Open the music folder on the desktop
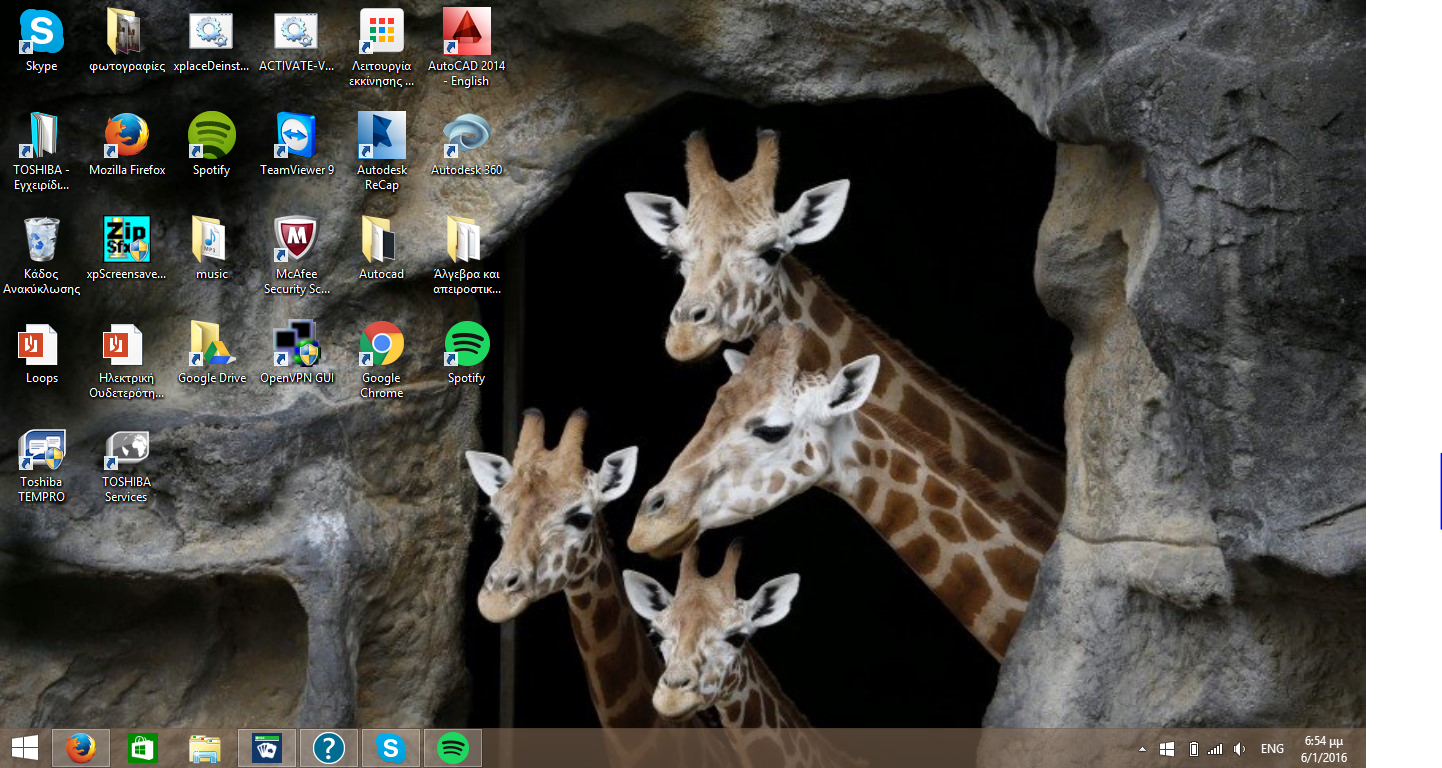 [x=212, y=250]
